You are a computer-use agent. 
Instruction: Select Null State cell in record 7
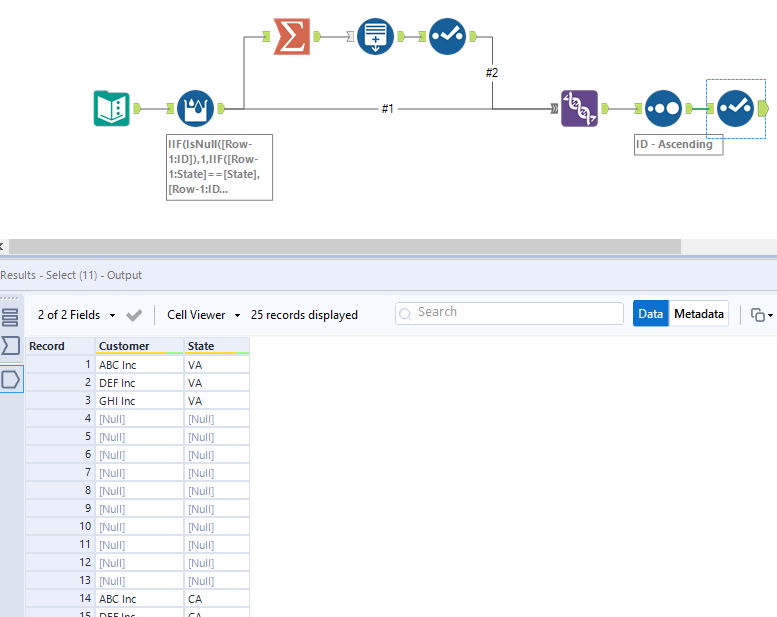pyautogui.click(x=217, y=473)
